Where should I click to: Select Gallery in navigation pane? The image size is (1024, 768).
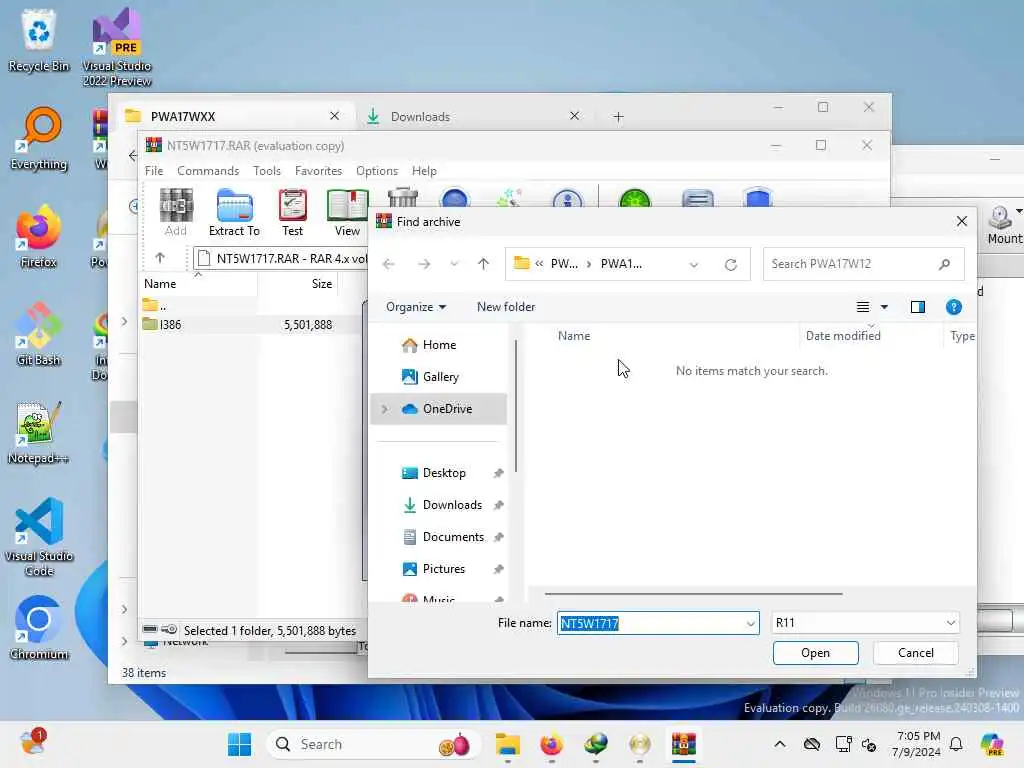[x=439, y=377]
